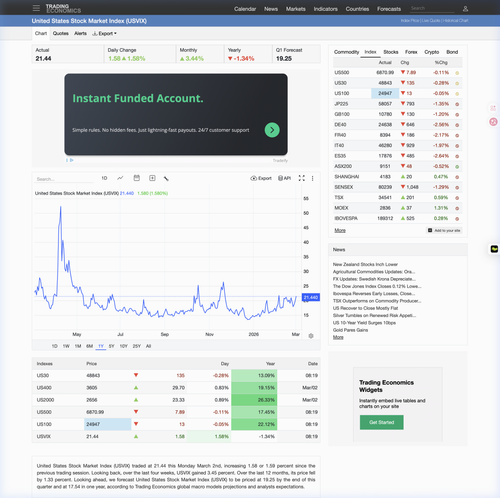Click the Trading Economics logo
The height and width of the screenshot is (498, 500).
63,8
